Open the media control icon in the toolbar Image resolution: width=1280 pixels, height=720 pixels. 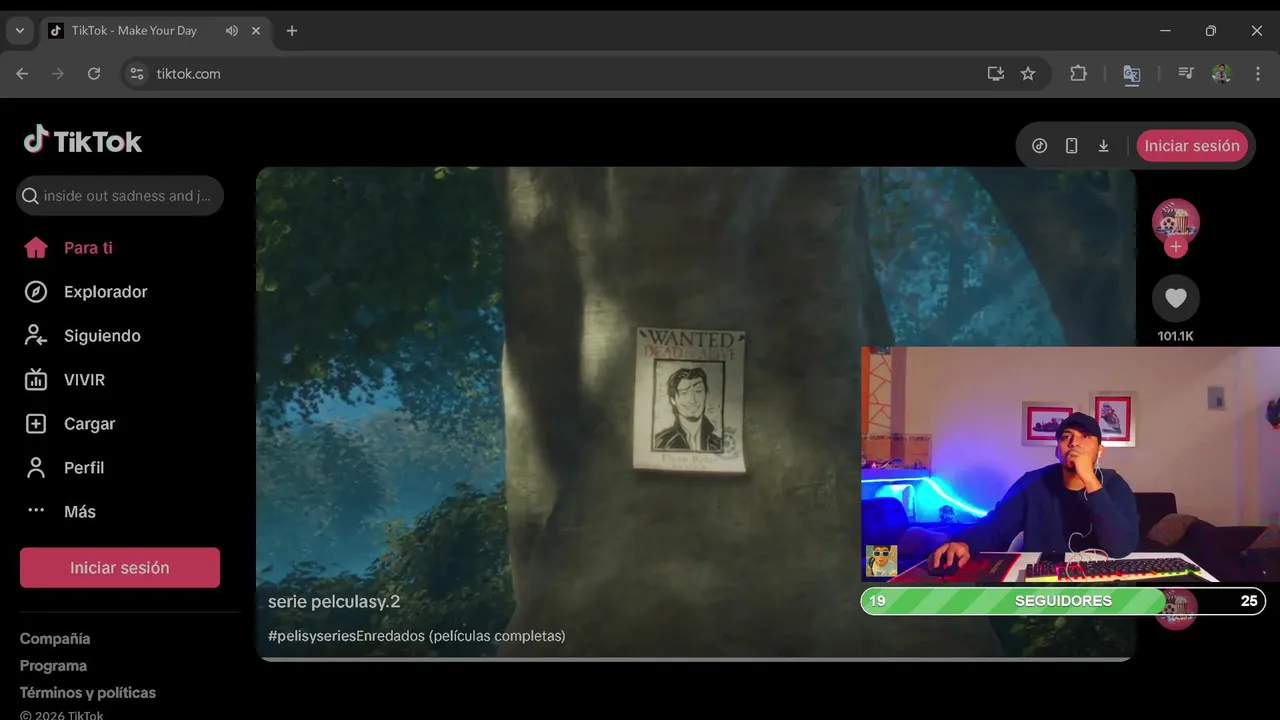pos(1186,74)
